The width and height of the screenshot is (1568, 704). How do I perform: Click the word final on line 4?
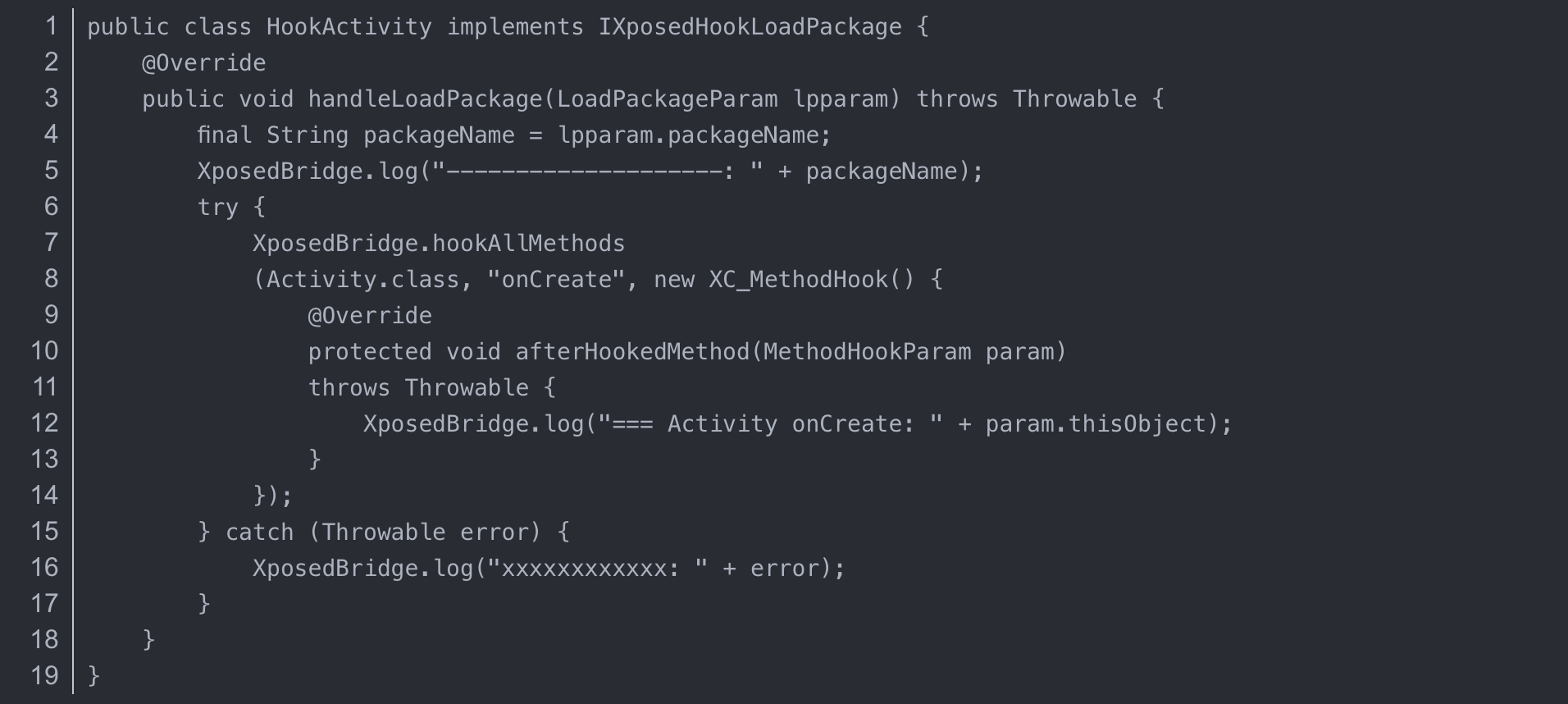pyautogui.click(x=224, y=135)
